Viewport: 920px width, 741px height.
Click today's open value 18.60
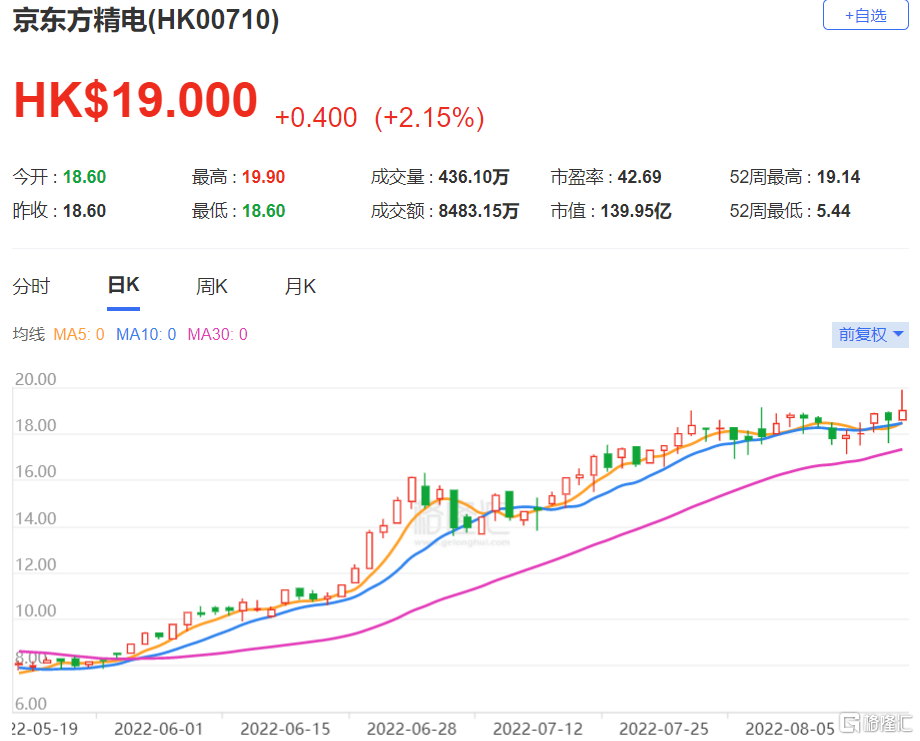point(84,177)
